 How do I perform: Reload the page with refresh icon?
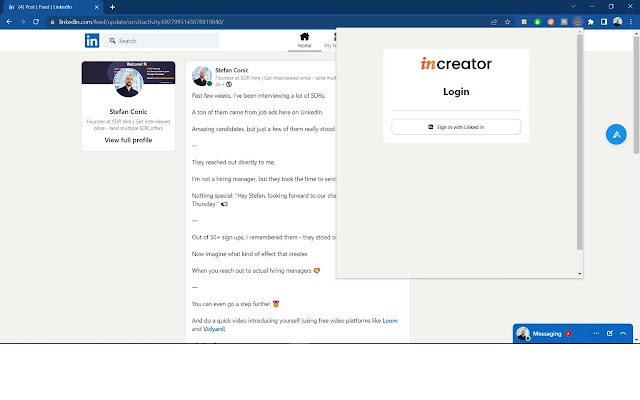click(x=36, y=22)
